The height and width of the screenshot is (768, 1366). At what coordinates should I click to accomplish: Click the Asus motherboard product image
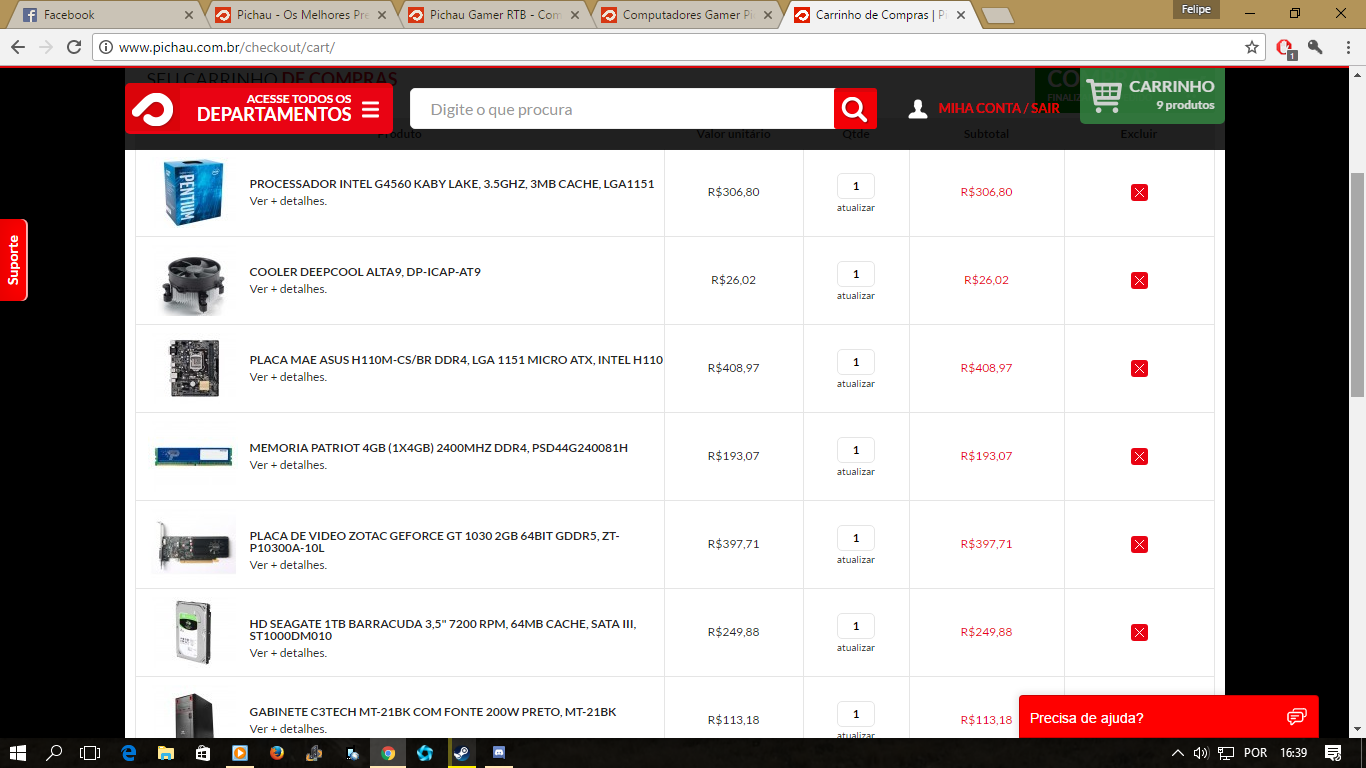click(194, 368)
